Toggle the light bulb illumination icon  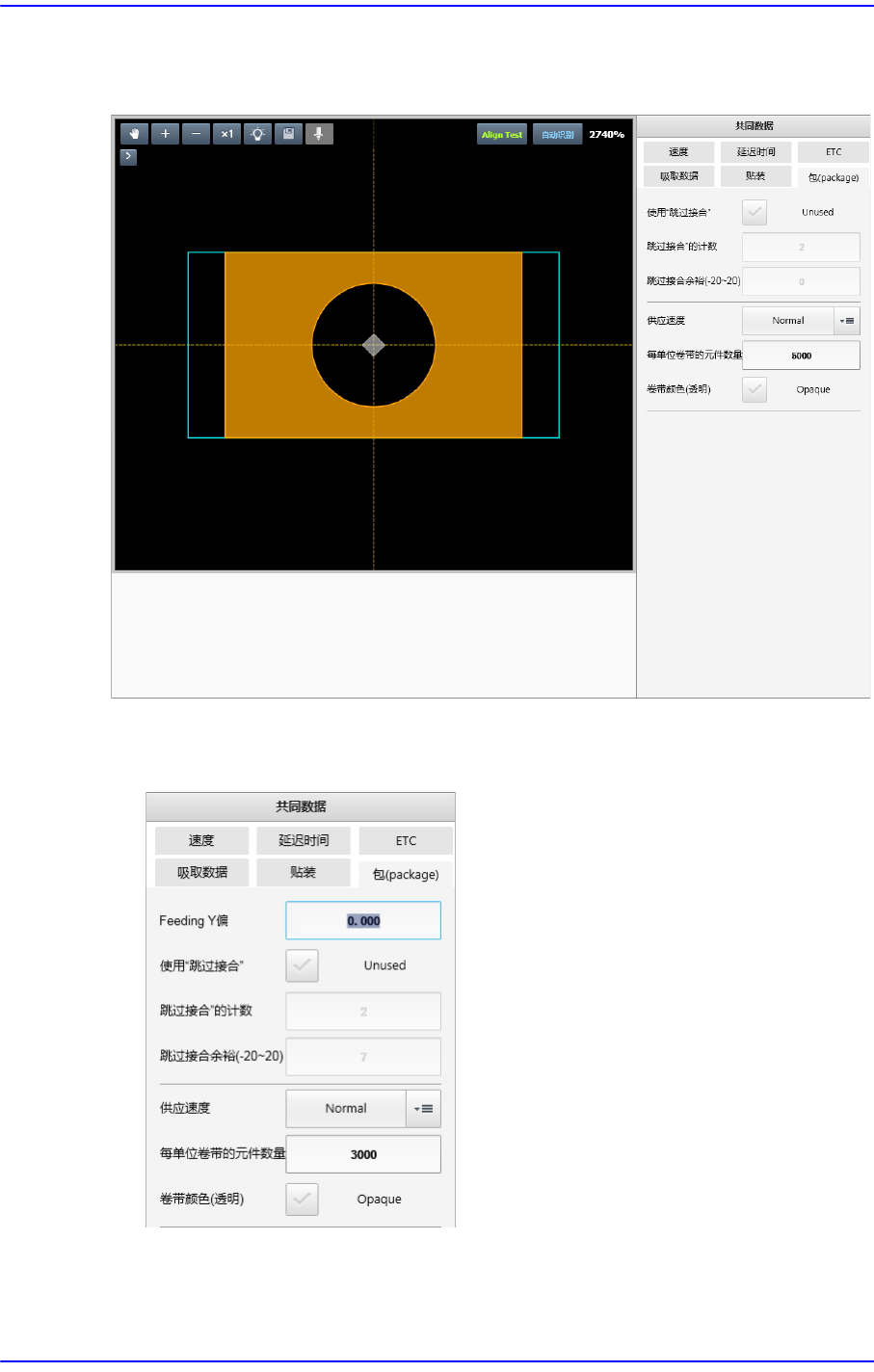[x=257, y=134]
